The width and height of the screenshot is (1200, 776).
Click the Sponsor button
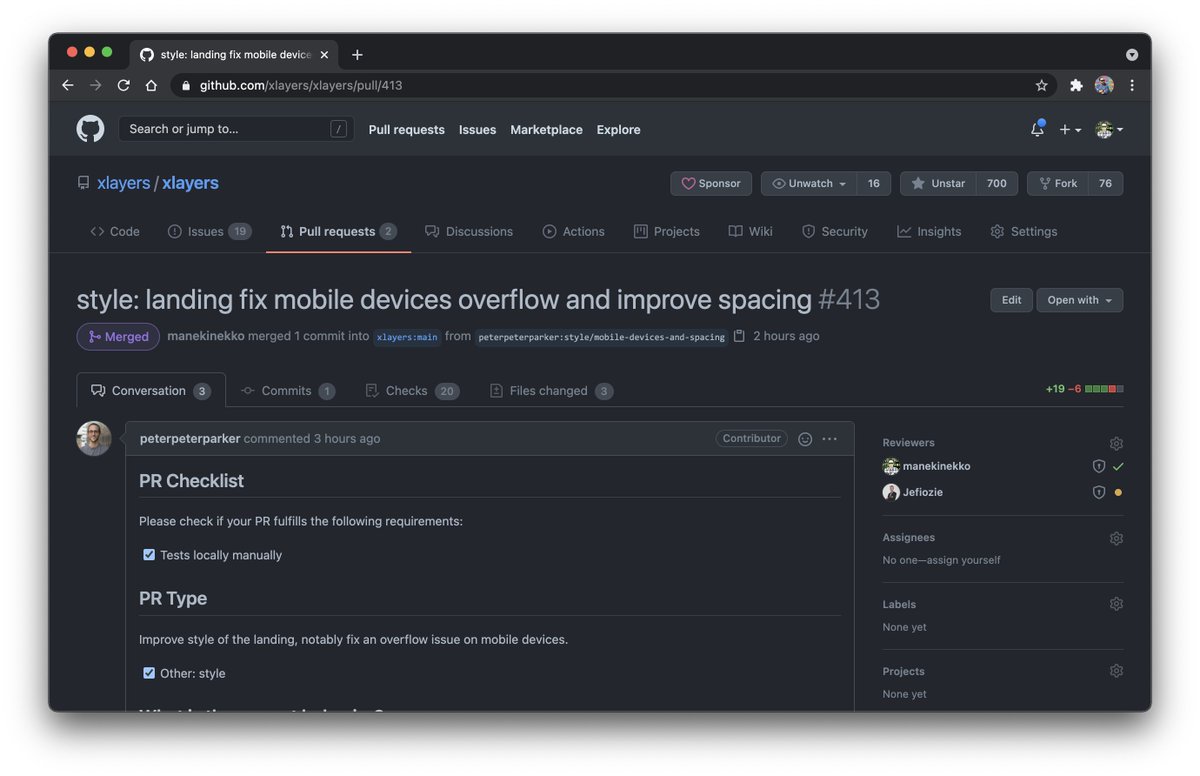(711, 183)
